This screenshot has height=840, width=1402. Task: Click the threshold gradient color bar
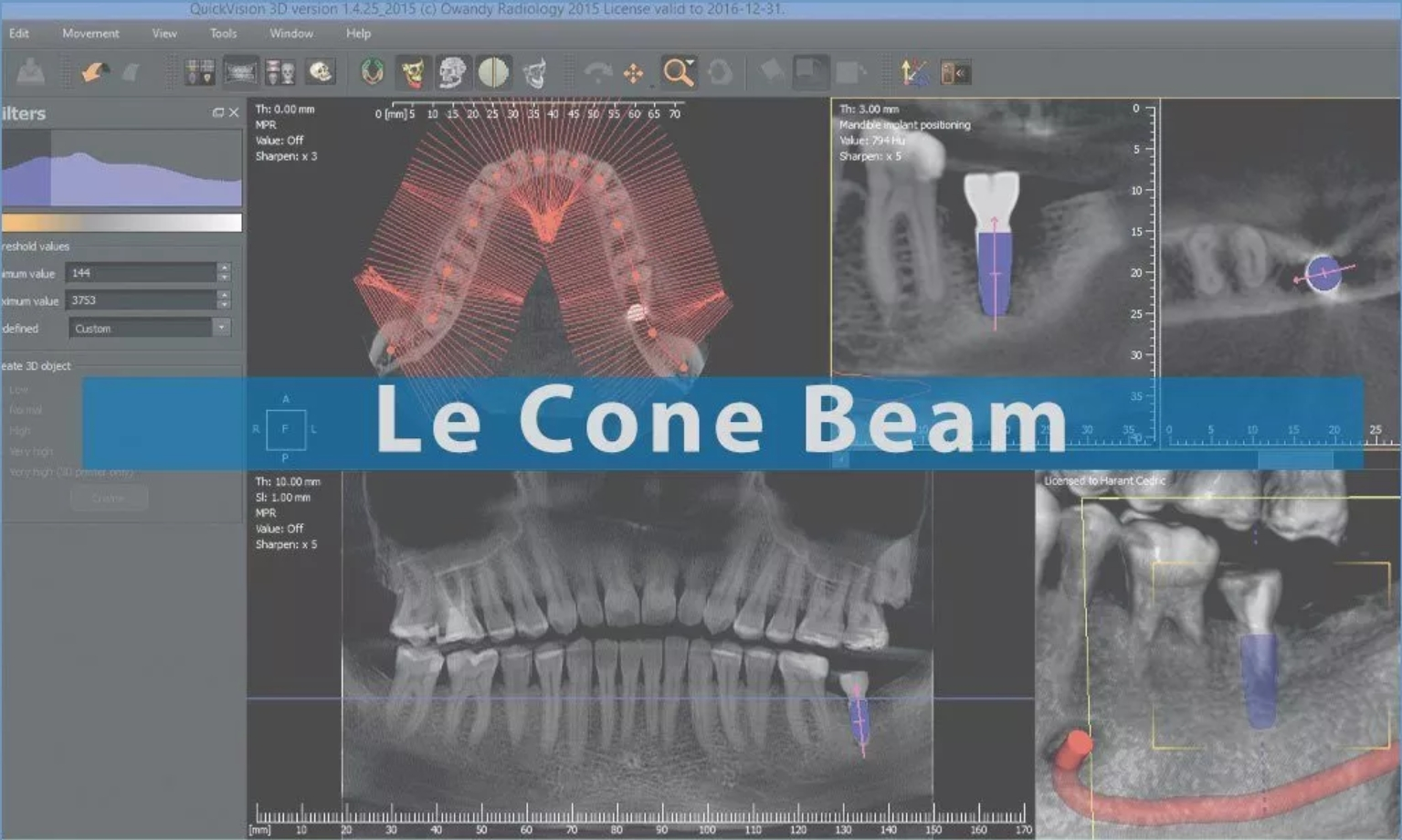119,222
